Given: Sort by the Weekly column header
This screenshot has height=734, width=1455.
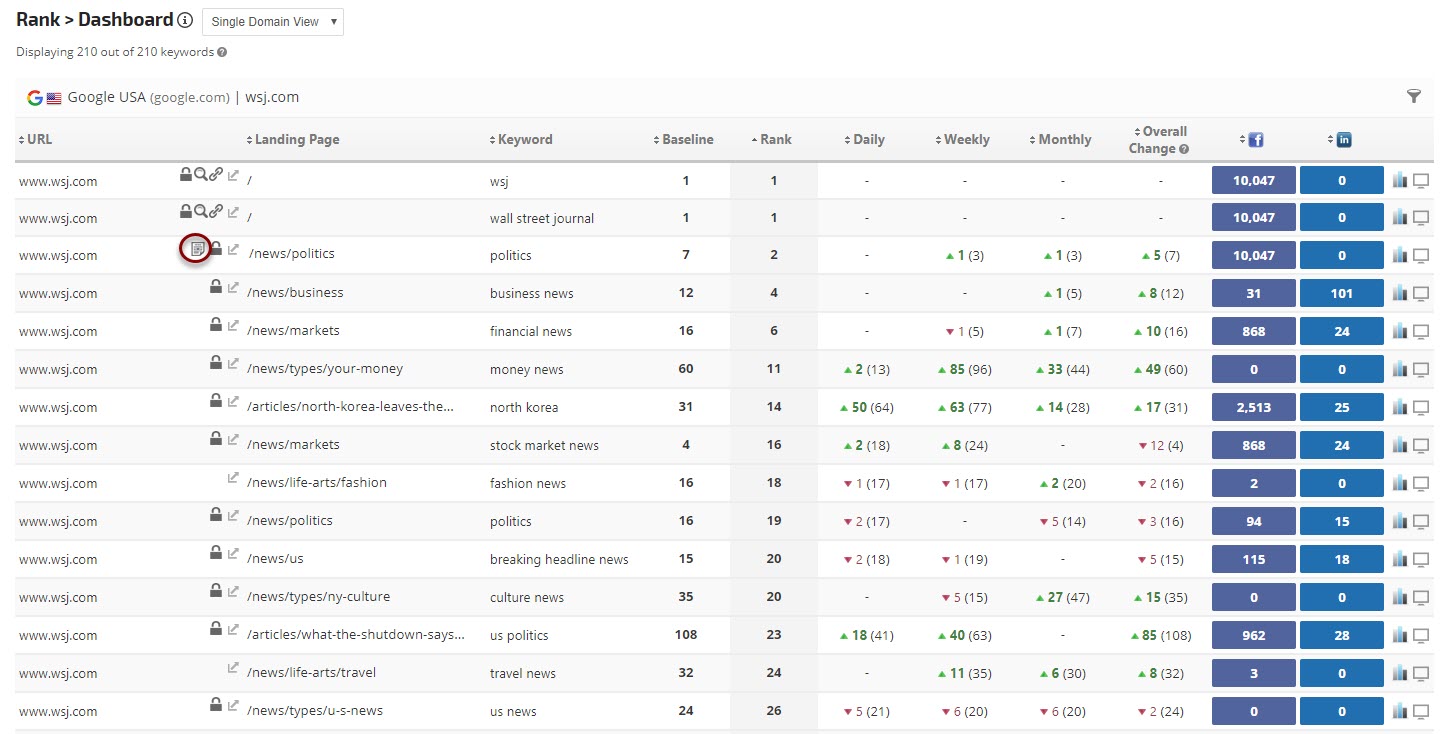Looking at the screenshot, I should 963,140.
